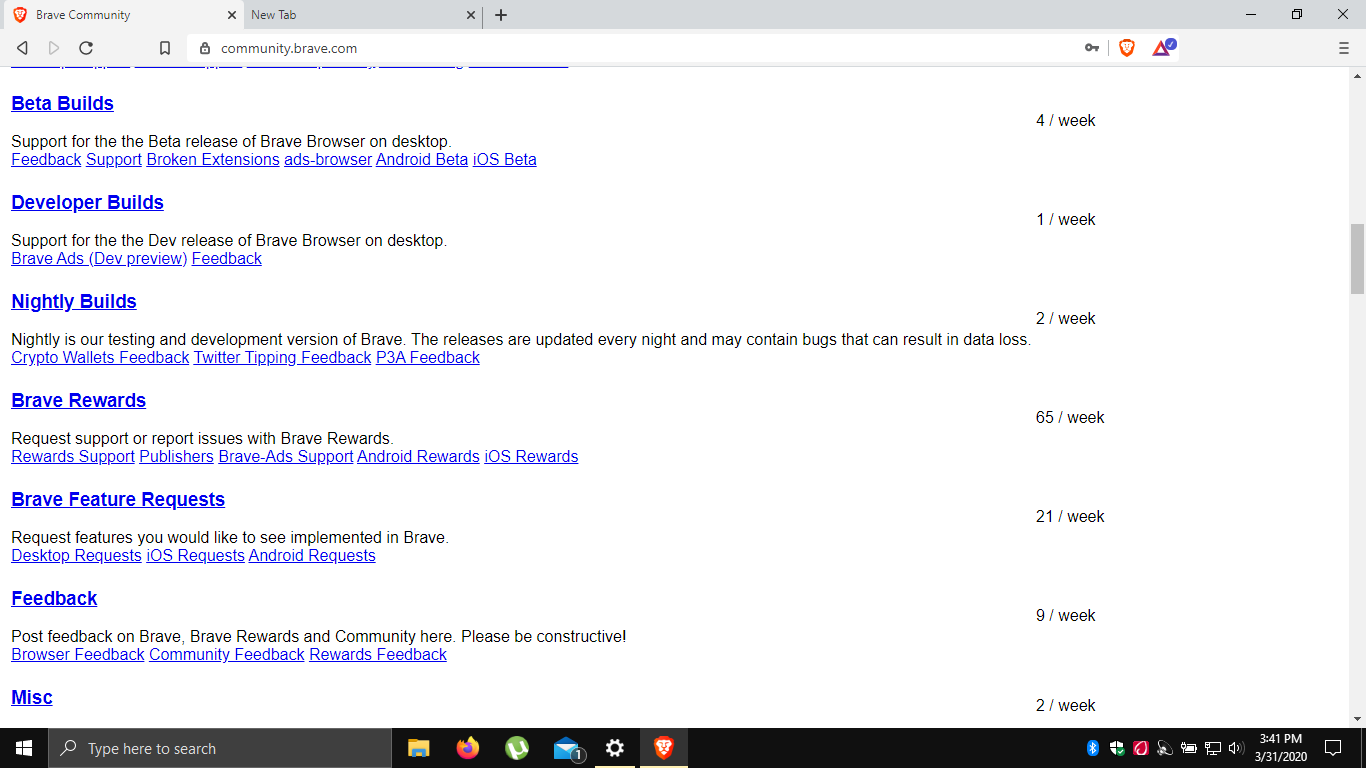Open Bluetooth tray icon
This screenshot has width=1366, height=768.
tap(1093, 748)
